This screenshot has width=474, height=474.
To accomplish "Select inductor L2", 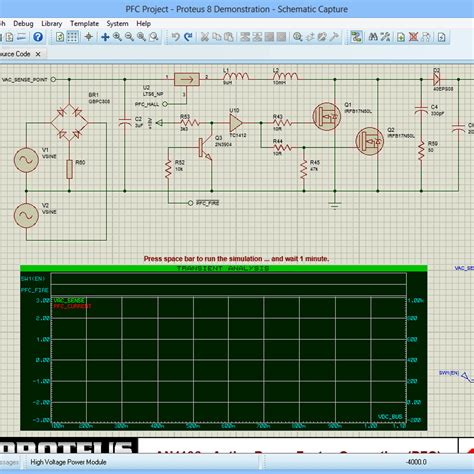I will (x=285, y=77).
